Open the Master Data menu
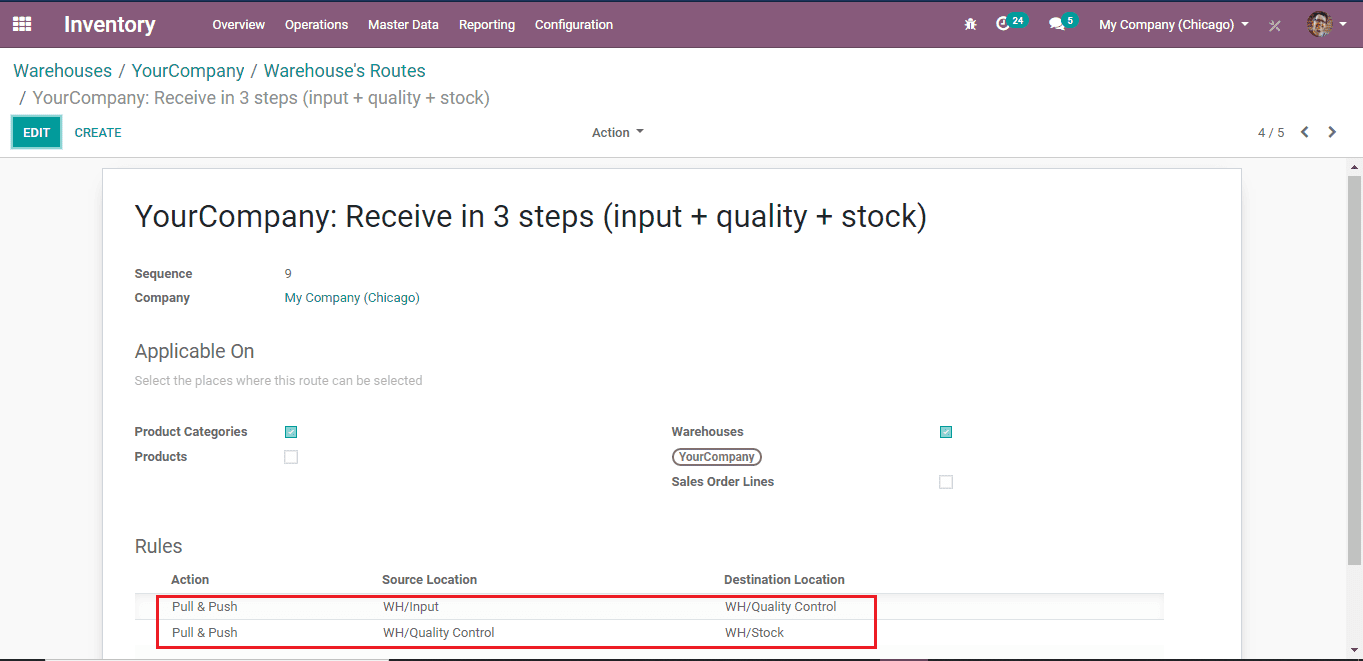 pyautogui.click(x=403, y=24)
